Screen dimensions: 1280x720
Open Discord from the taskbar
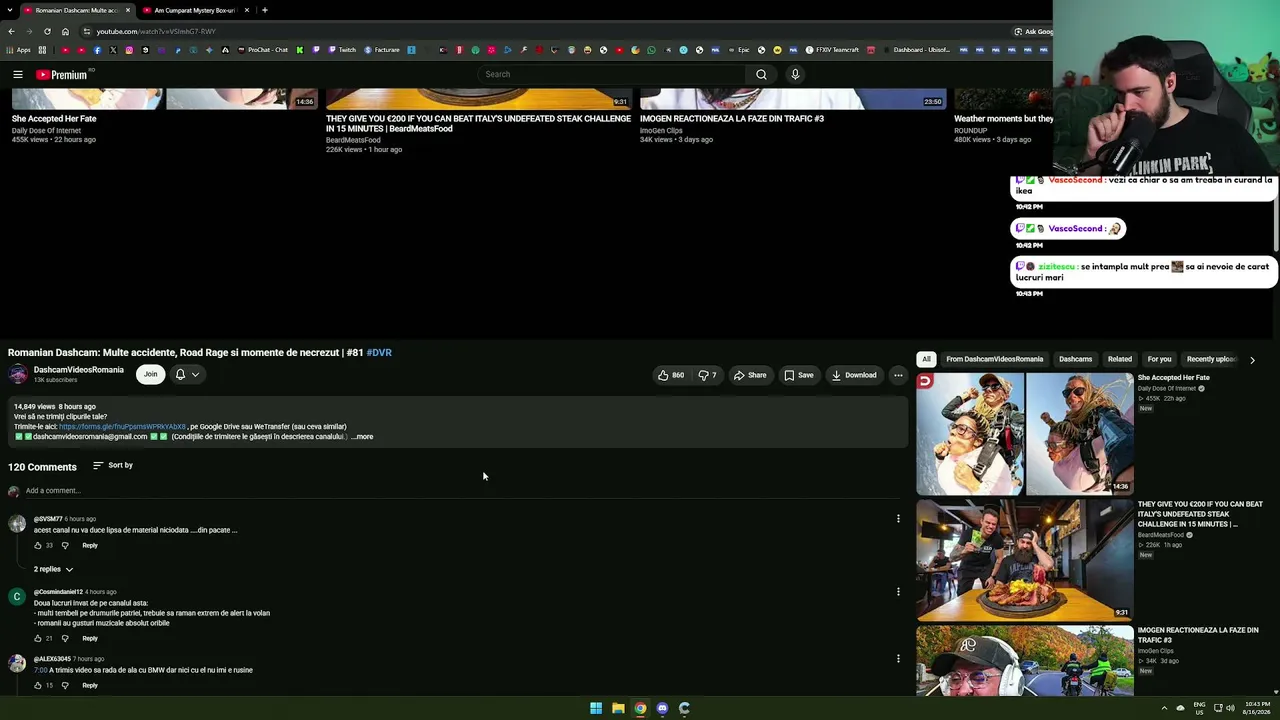click(x=662, y=708)
